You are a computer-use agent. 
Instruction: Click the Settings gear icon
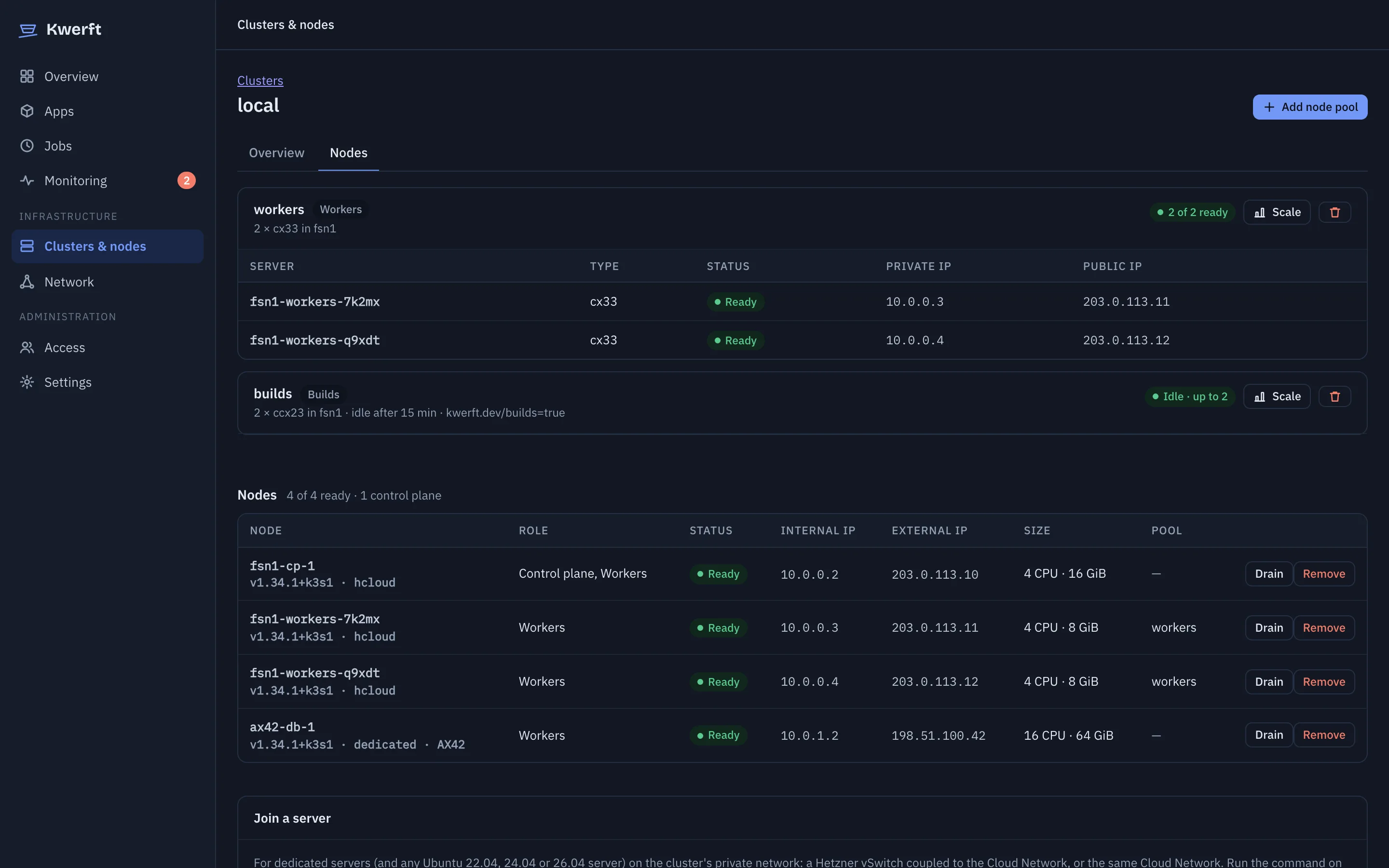pos(27,382)
